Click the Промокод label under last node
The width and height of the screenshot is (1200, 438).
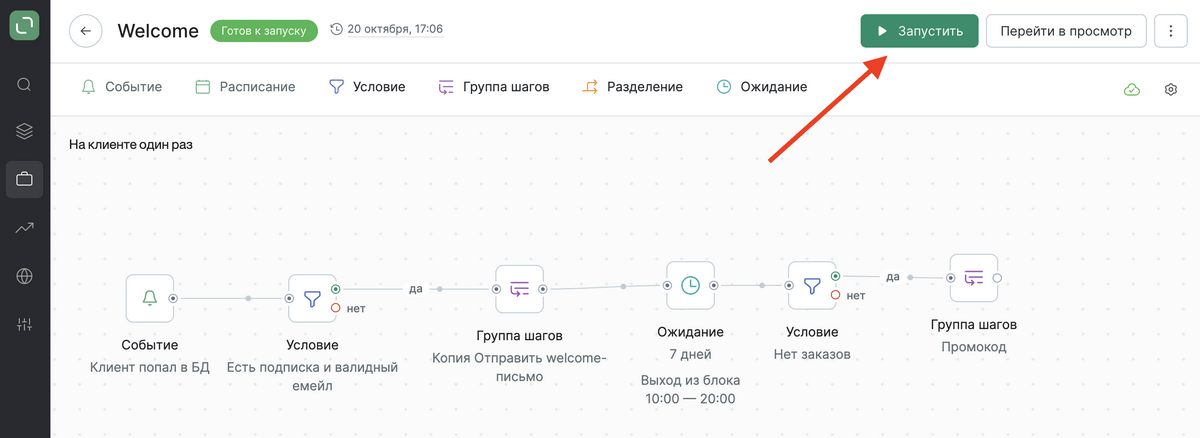point(973,347)
